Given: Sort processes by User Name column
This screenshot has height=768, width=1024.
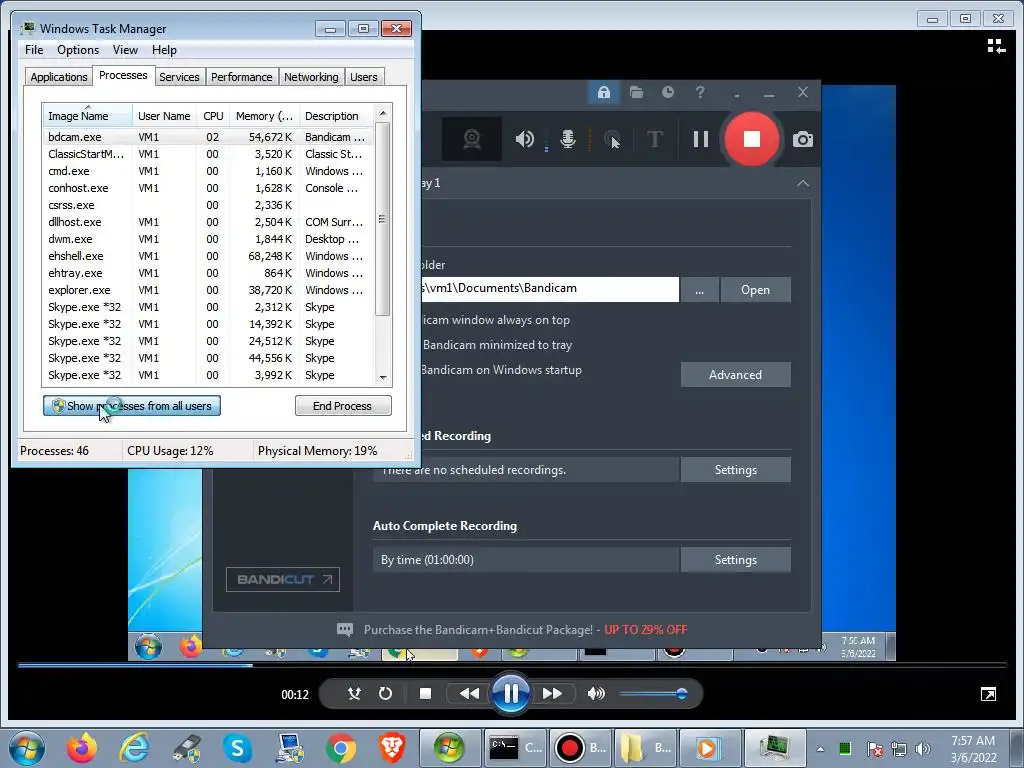Looking at the screenshot, I should click(164, 116).
